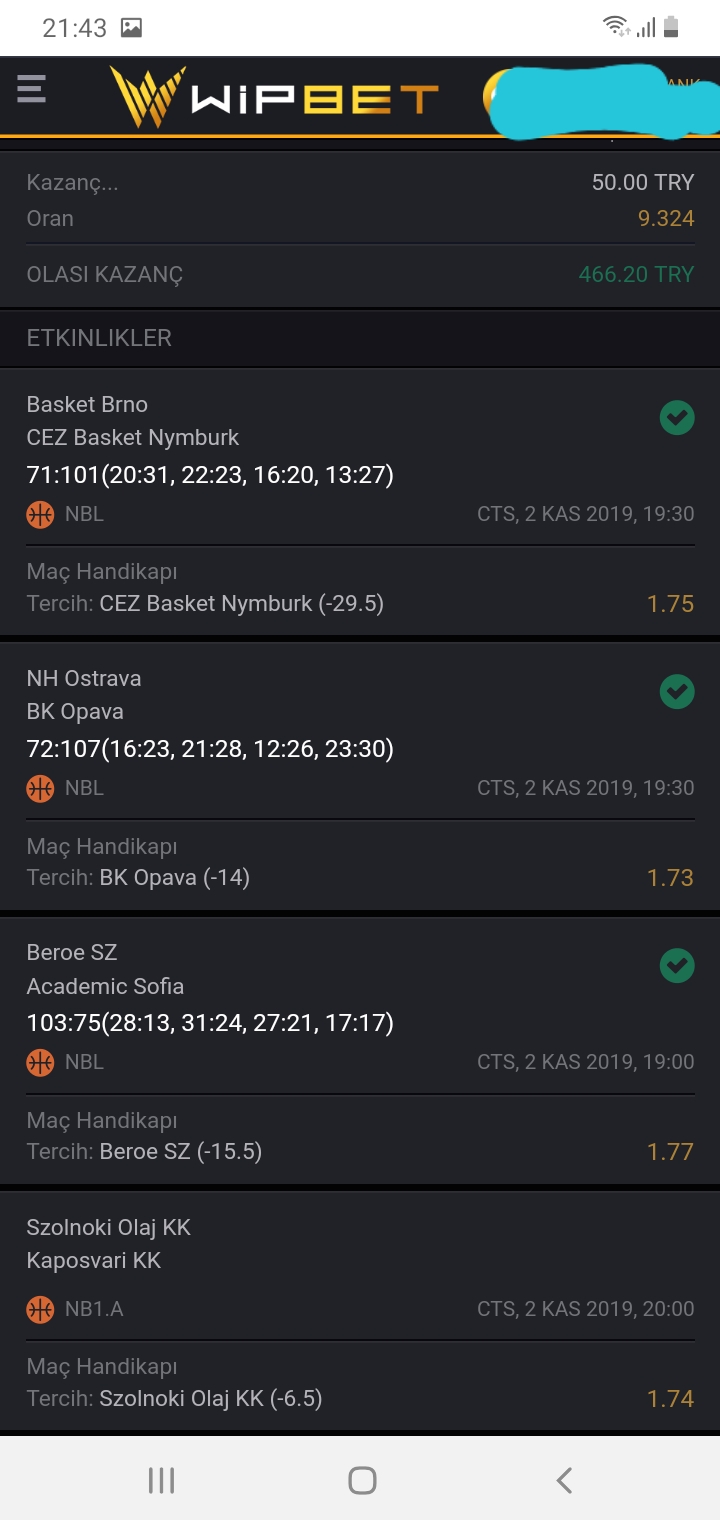Image resolution: width=720 pixels, height=1520 pixels.
Task: Tap Android recent apps button
Action: click(x=161, y=1480)
